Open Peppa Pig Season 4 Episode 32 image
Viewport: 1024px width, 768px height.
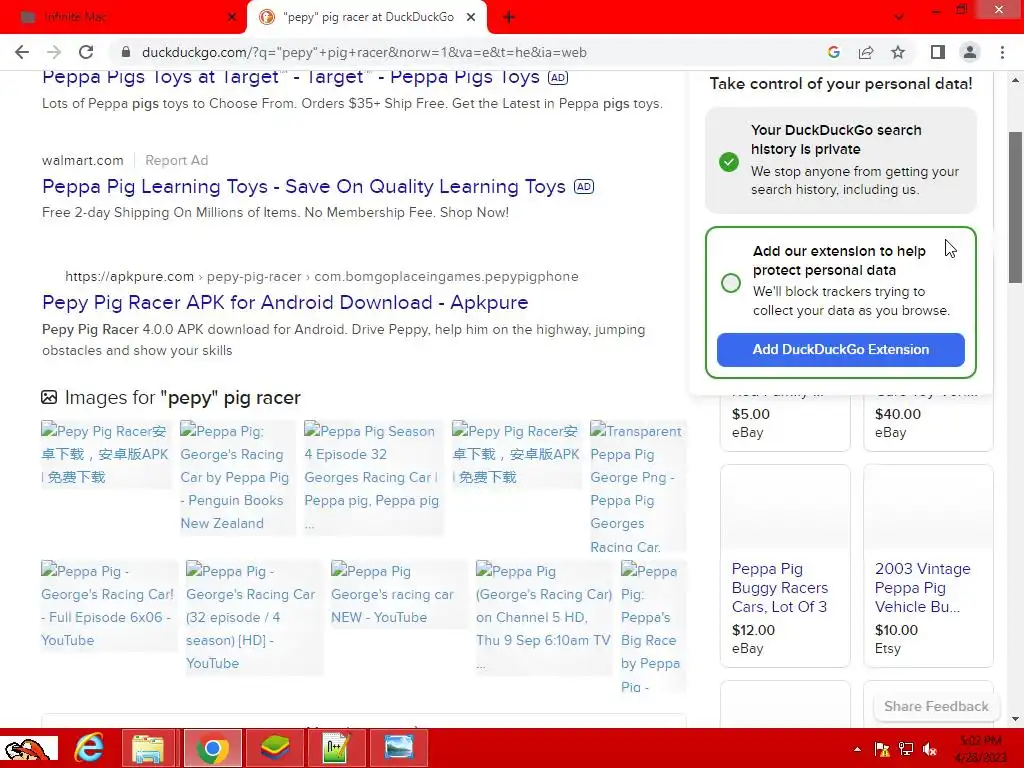373,477
